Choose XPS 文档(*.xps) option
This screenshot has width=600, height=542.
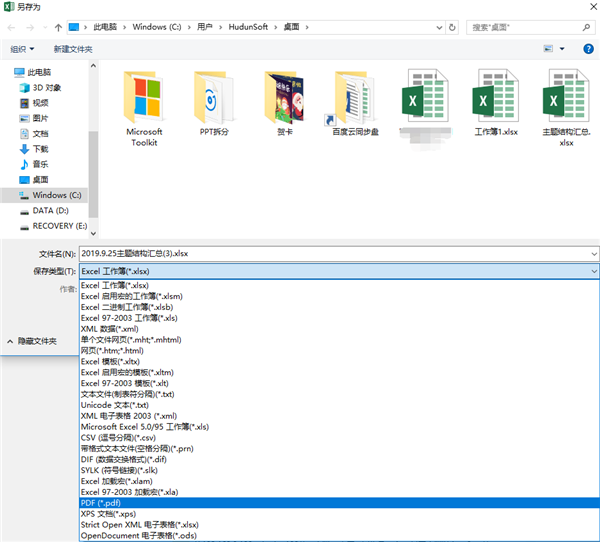click(339, 514)
